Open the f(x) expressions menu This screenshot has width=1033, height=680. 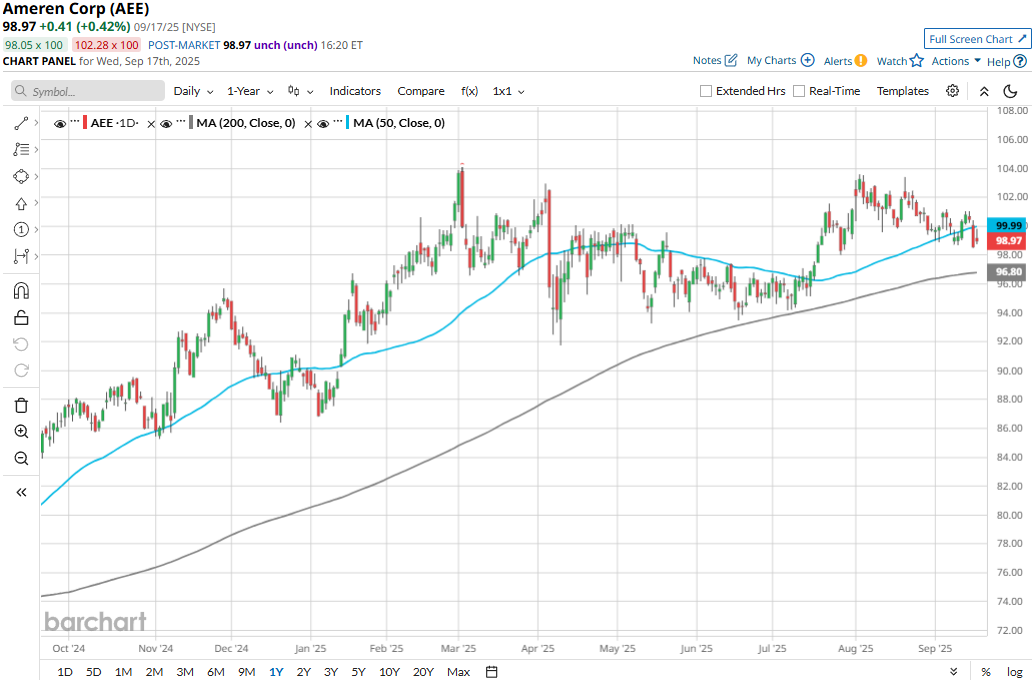point(470,91)
